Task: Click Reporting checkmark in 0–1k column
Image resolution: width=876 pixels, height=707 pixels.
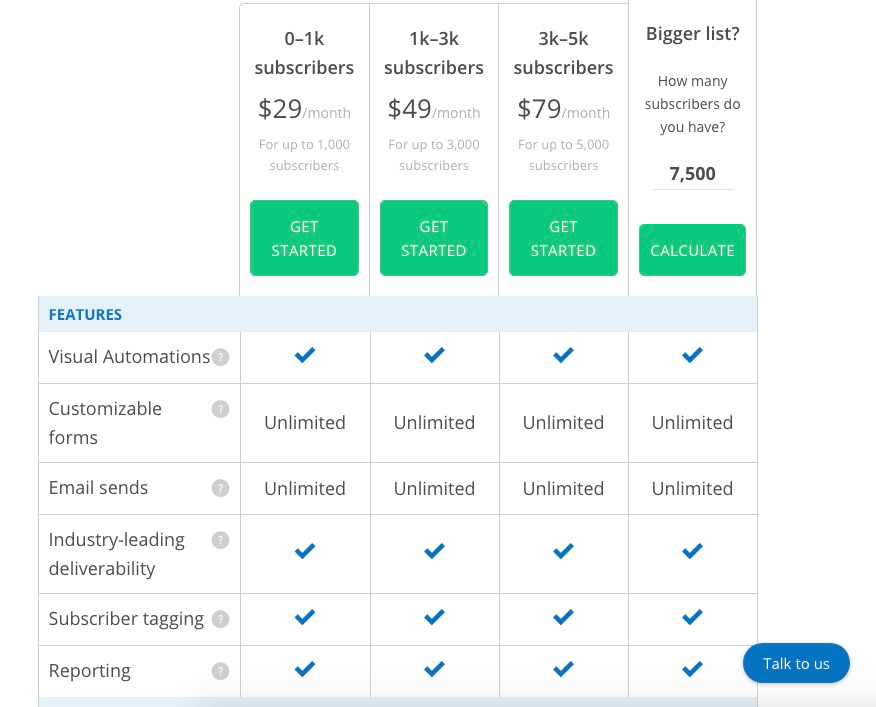Action: point(304,669)
